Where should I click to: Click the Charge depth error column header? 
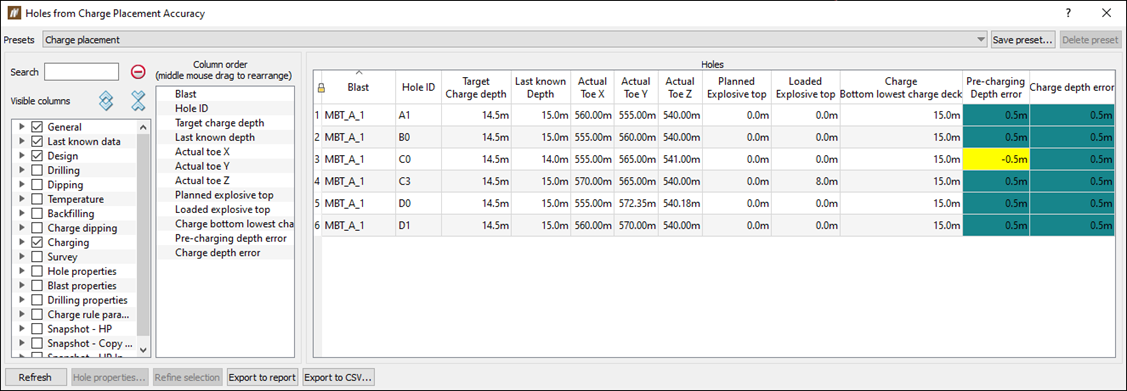[1072, 87]
